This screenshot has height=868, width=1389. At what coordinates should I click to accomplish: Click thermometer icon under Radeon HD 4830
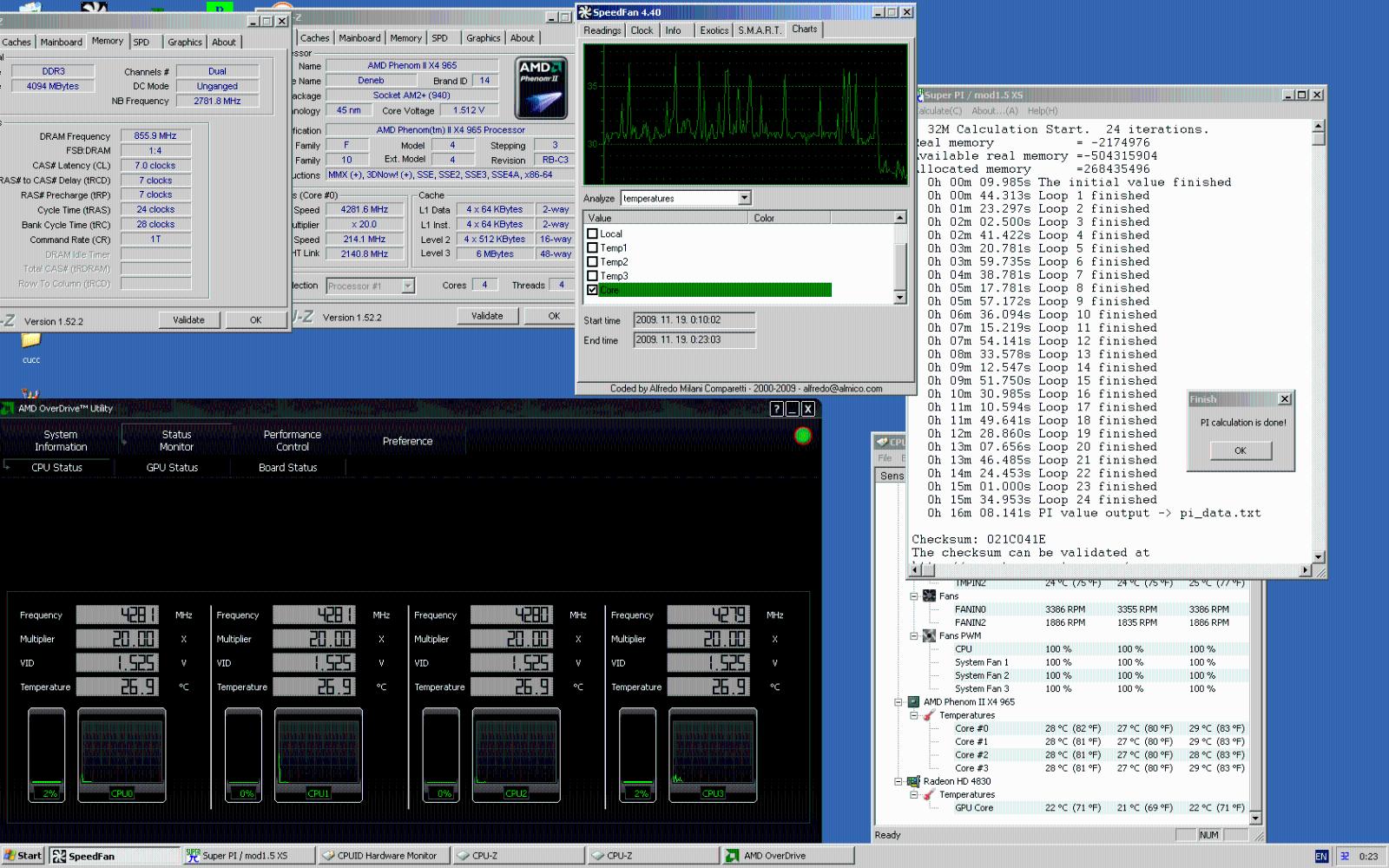click(929, 794)
